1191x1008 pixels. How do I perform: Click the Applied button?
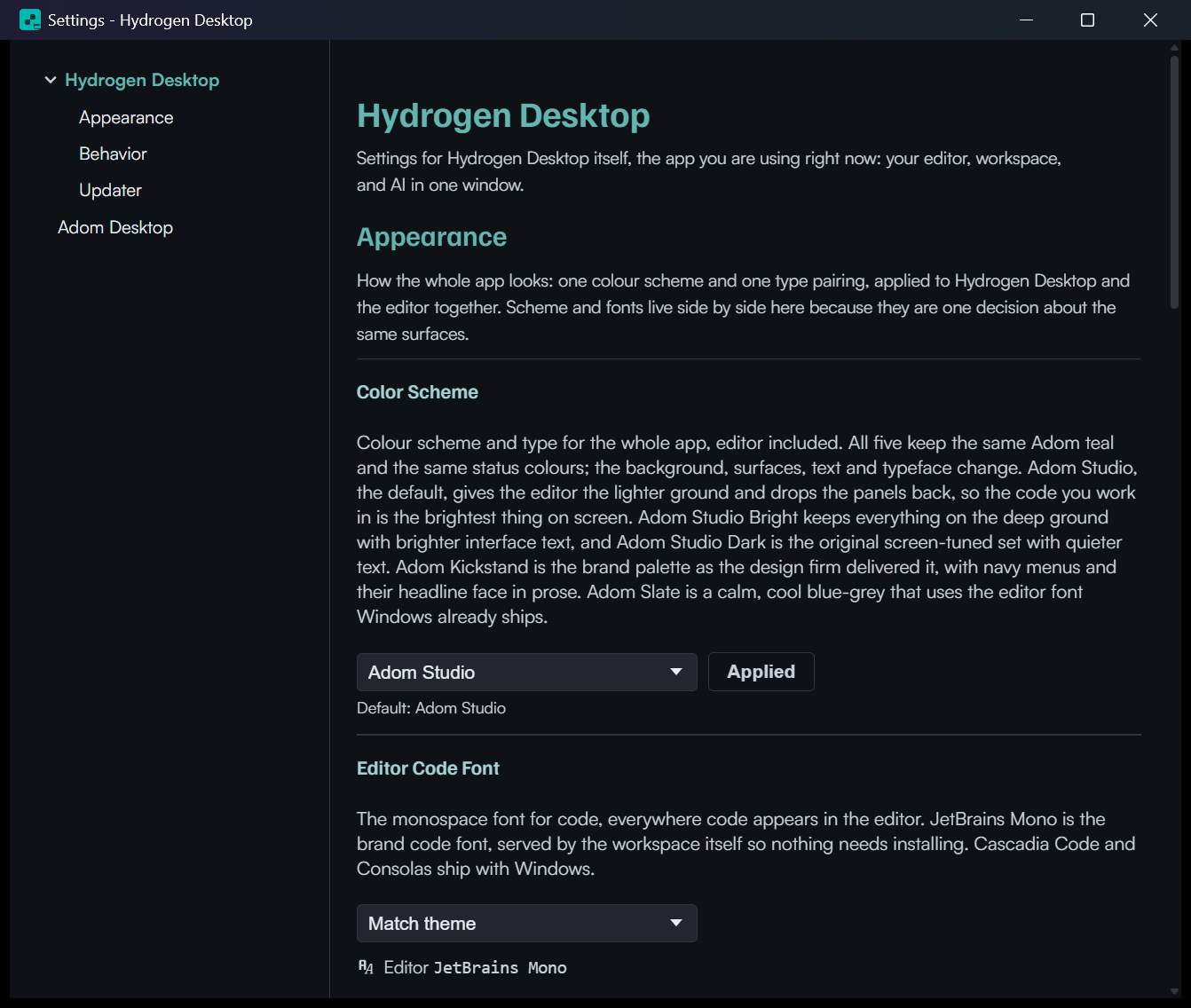(x=761, y=672)
